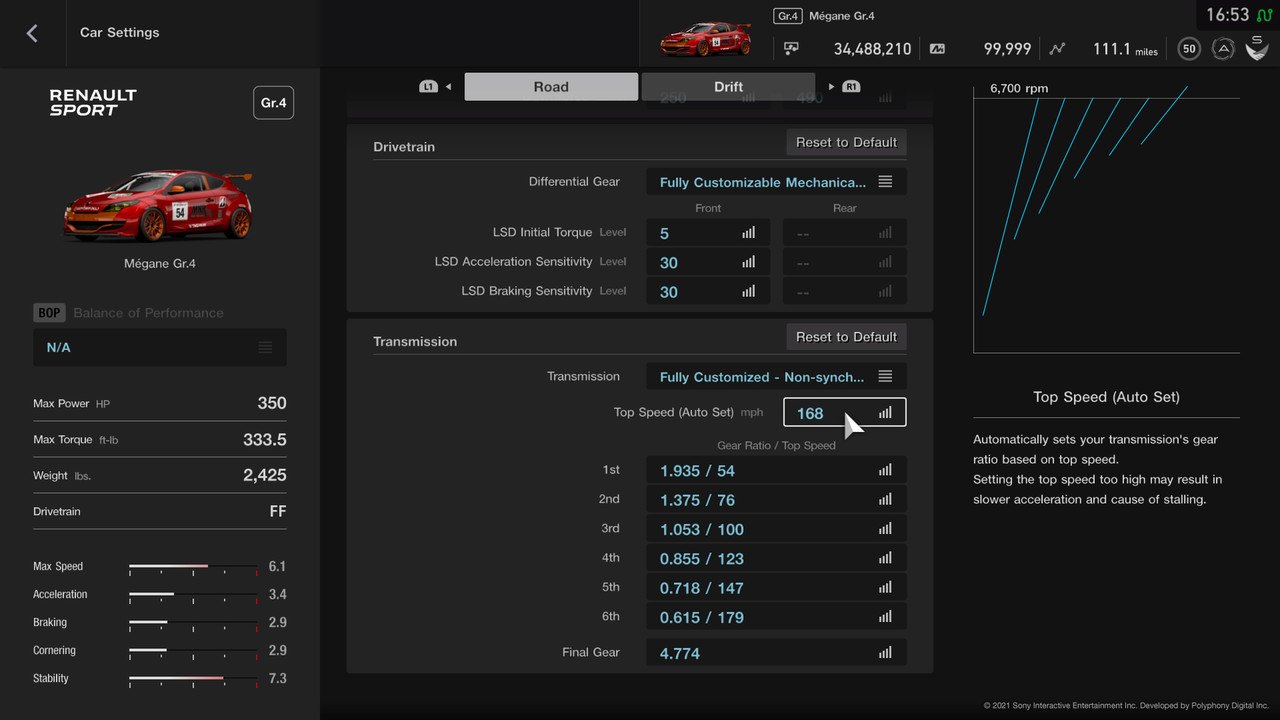1280x720 pixels.
Task: Adjust LSD Initial Torque front bars icon
Action: 749,233
